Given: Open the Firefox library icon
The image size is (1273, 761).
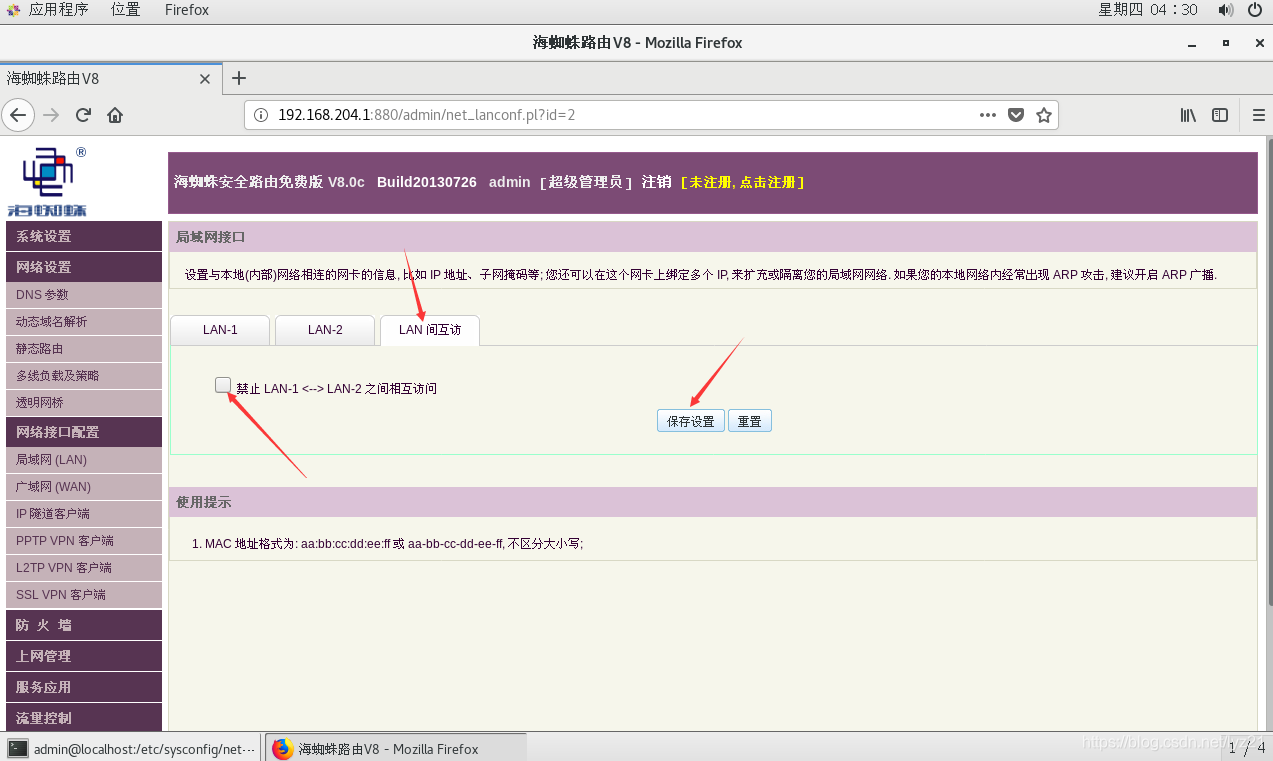Looking at the screenshot, I should 1188,115.
